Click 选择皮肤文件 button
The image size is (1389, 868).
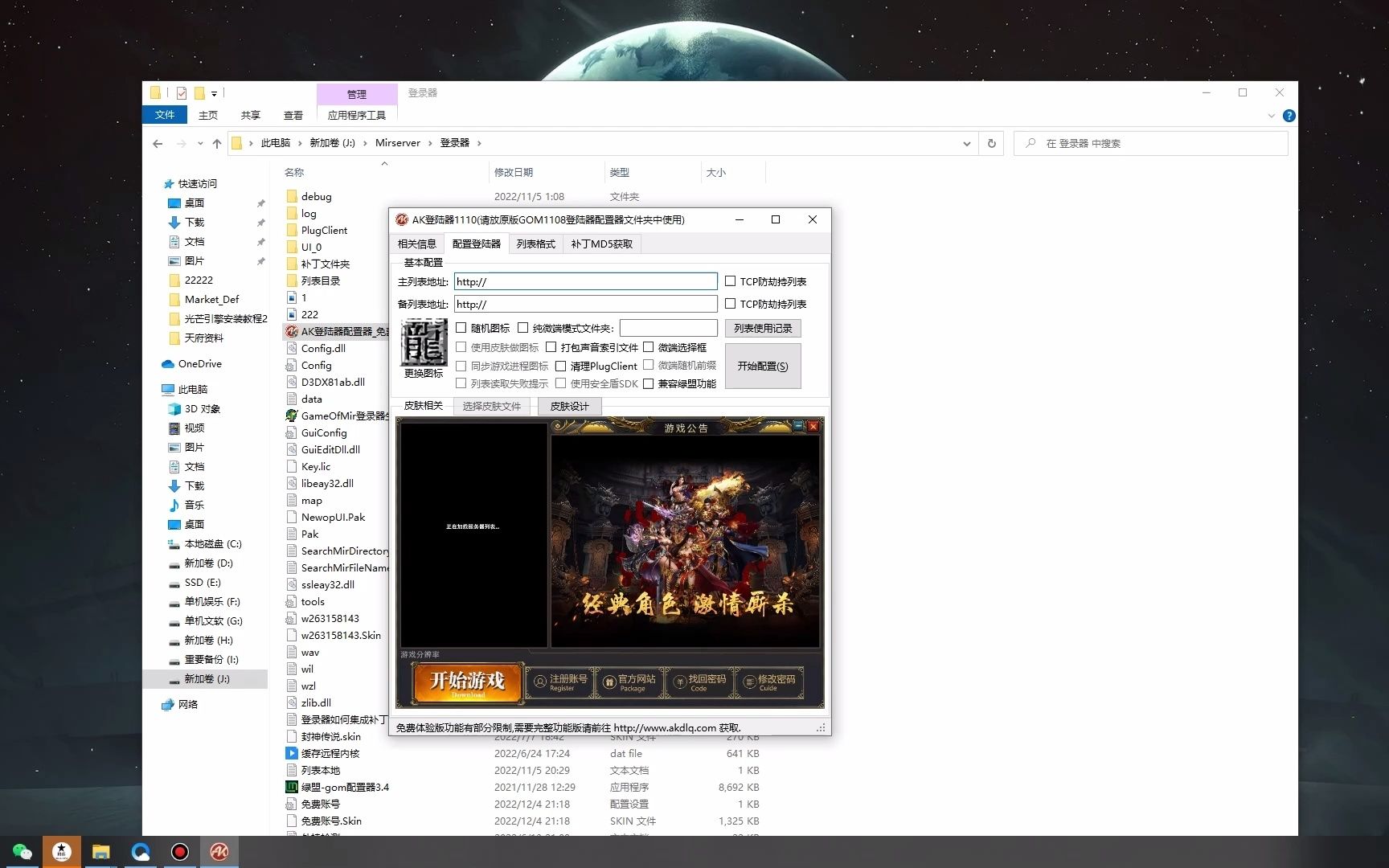492,406
